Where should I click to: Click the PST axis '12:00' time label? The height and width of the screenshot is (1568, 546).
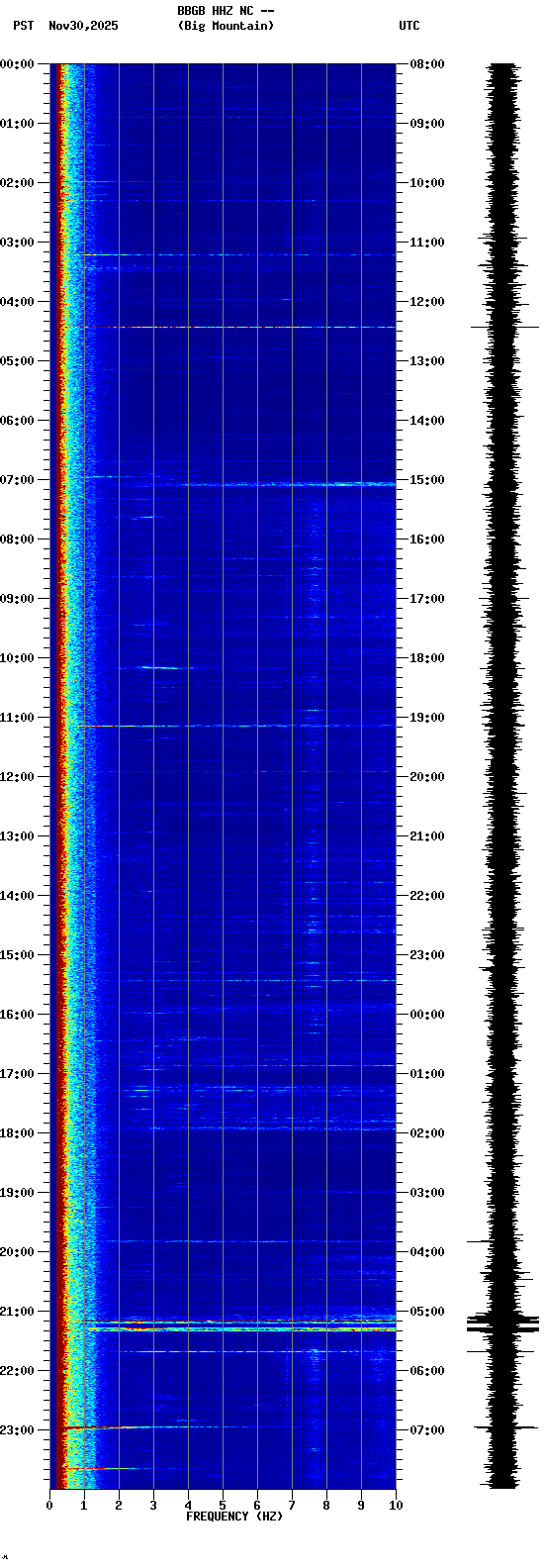(17, 777)
